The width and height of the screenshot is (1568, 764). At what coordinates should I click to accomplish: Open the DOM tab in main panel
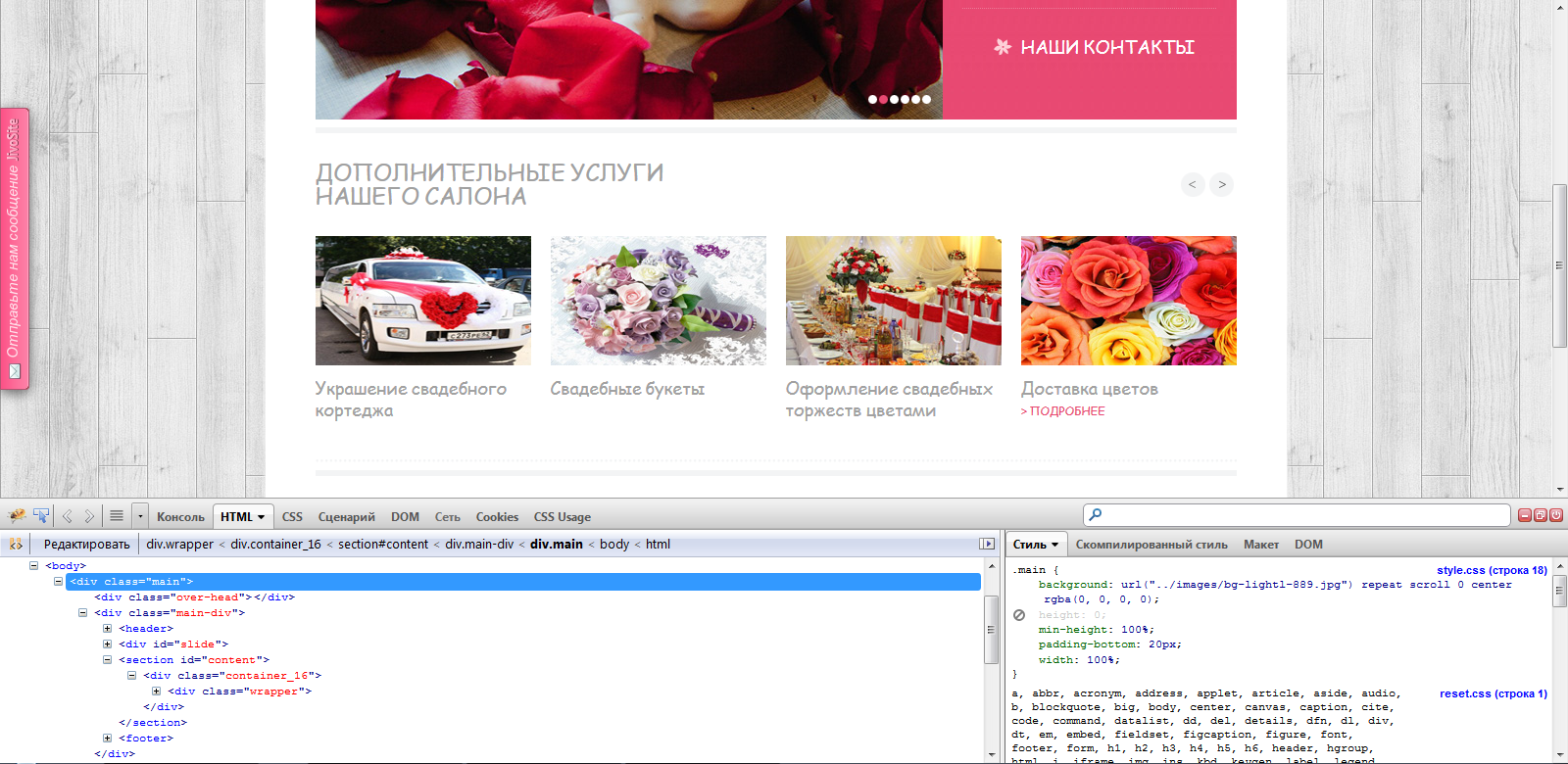[x=405, y=516]
